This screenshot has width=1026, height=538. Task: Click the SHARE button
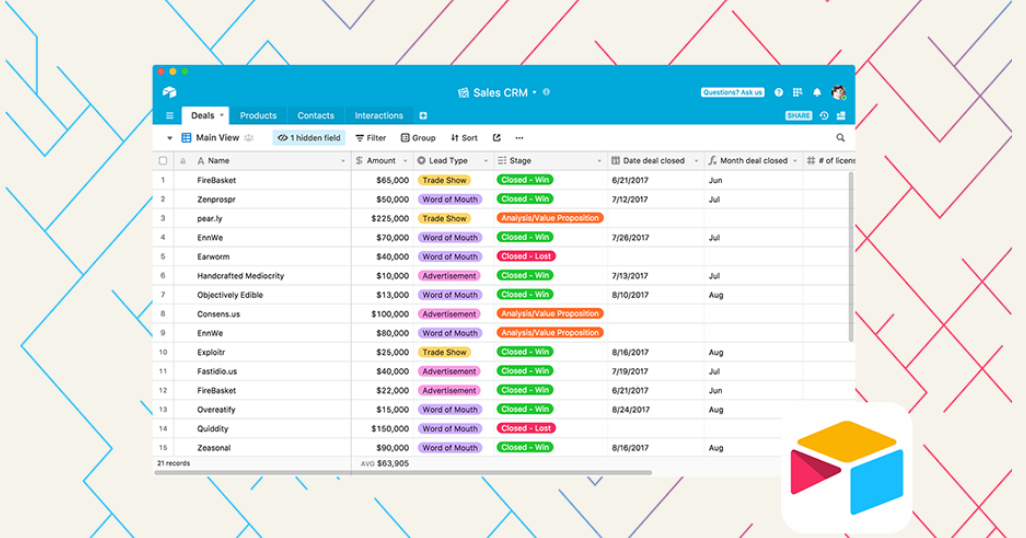point(798,116)
